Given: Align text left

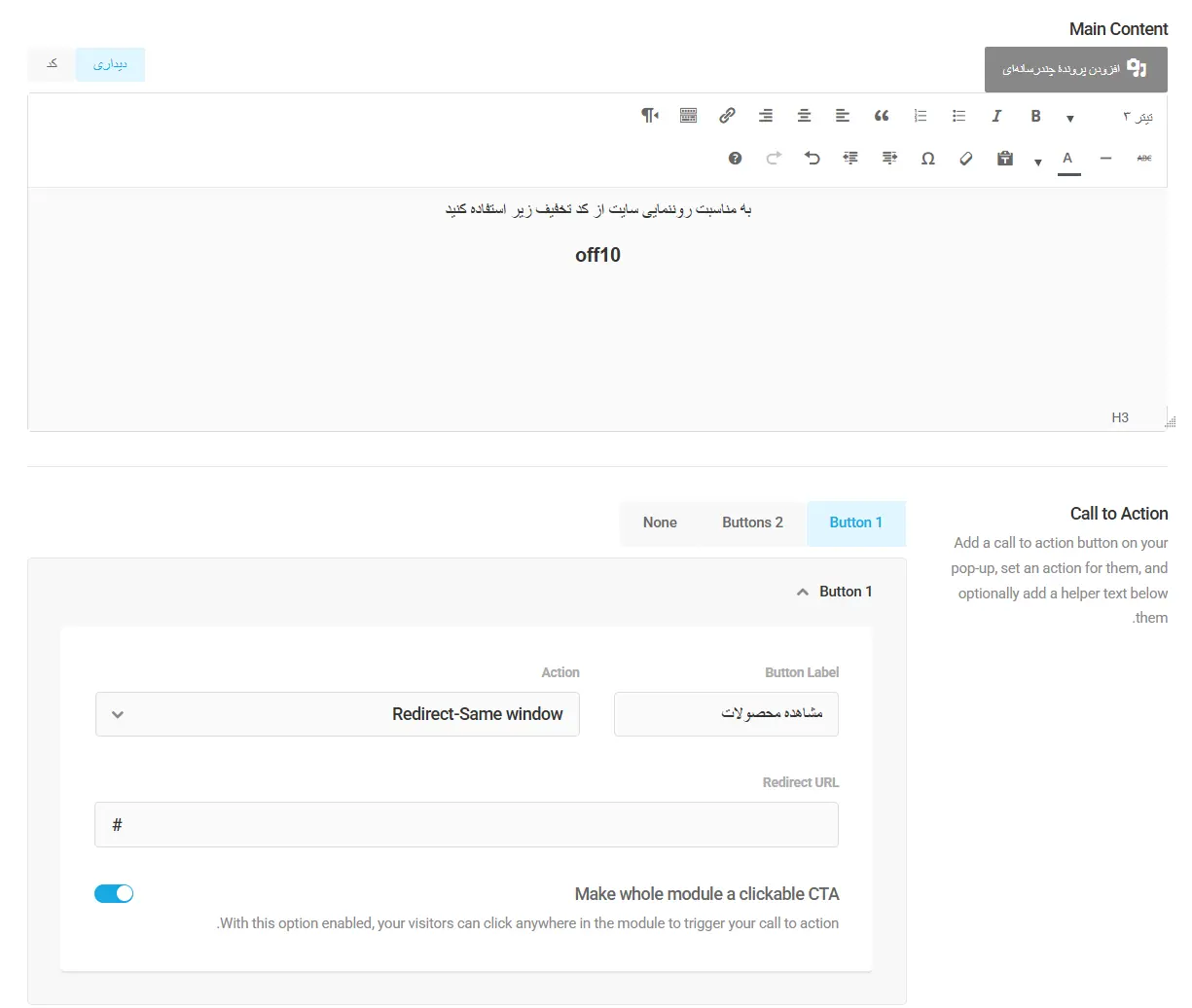Looking at the screenshot, I should (843, 116).
